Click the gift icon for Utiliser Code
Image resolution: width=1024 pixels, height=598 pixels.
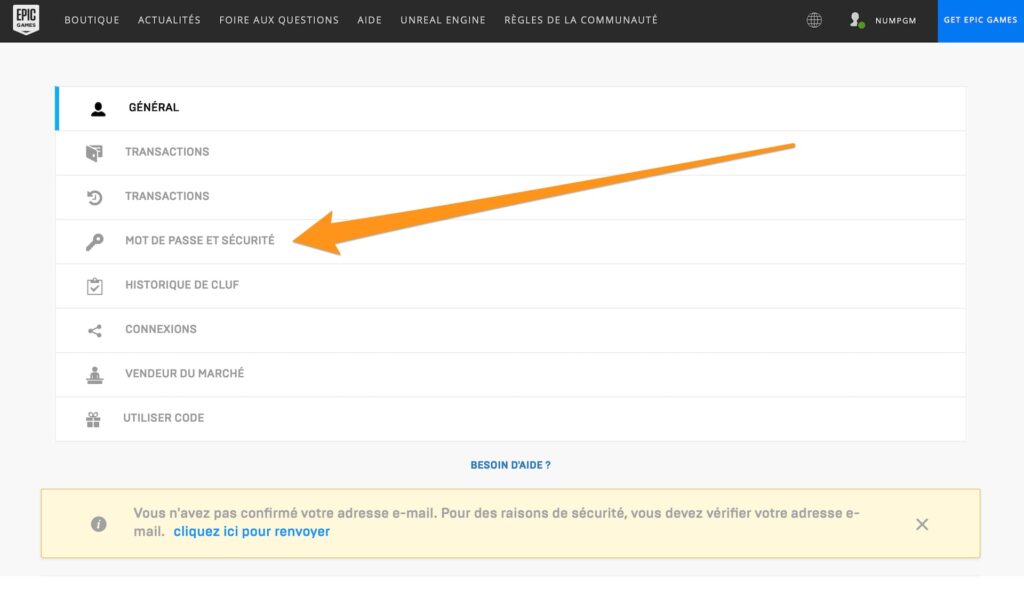(x=93, y=419)
